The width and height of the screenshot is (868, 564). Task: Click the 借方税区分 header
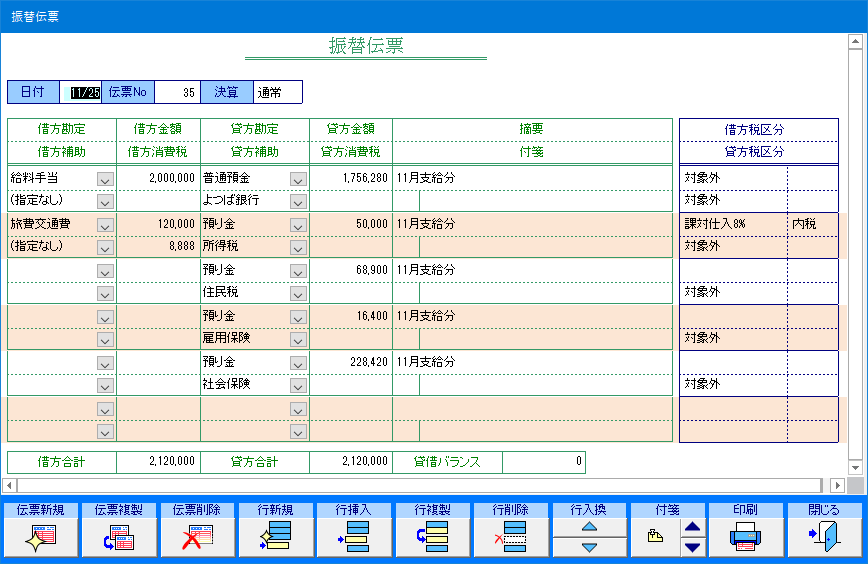[759, 130]
